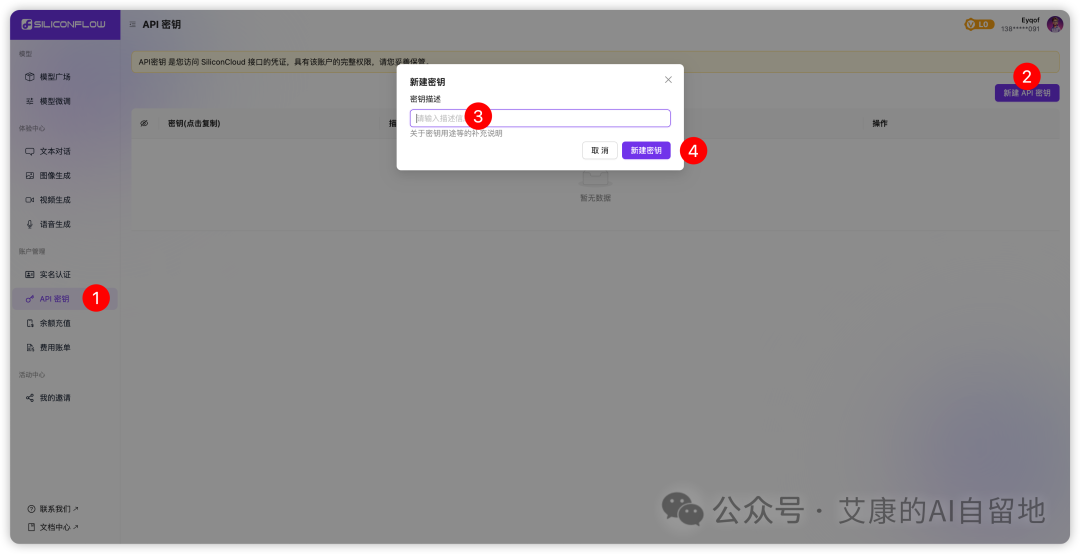Click the 我的邀请 share icon

[x=30, y=398]
